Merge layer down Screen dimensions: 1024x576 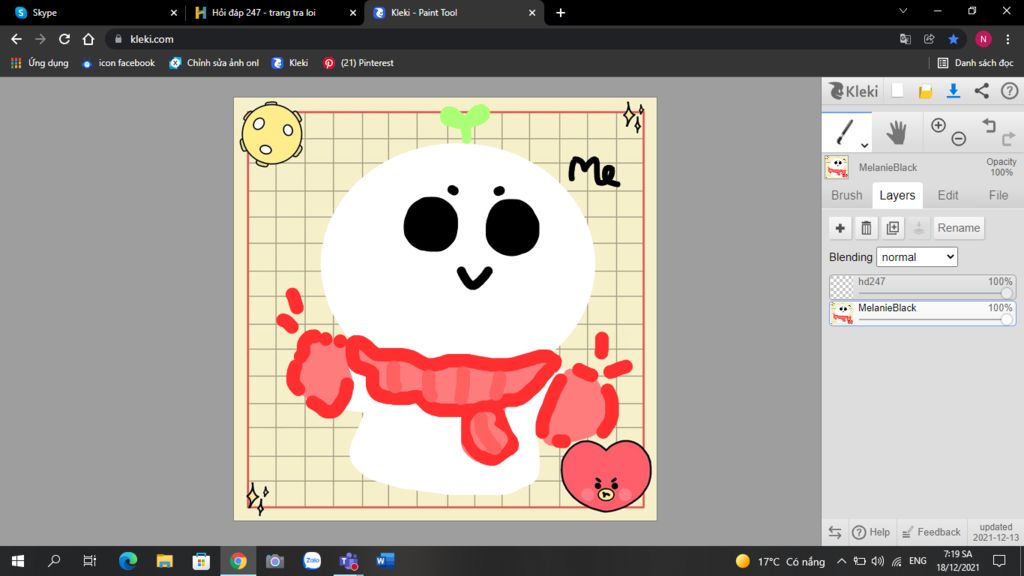click(x=918, y=228)
